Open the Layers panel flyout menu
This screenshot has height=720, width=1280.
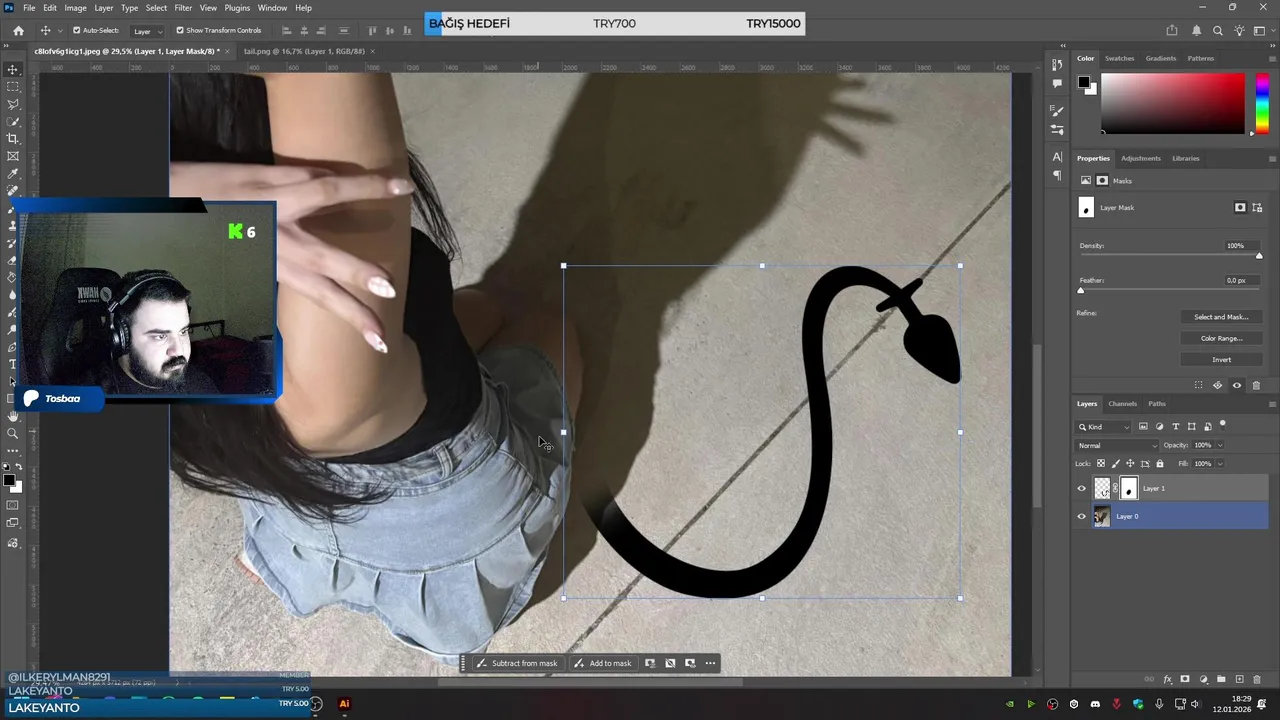point(1272,404)
